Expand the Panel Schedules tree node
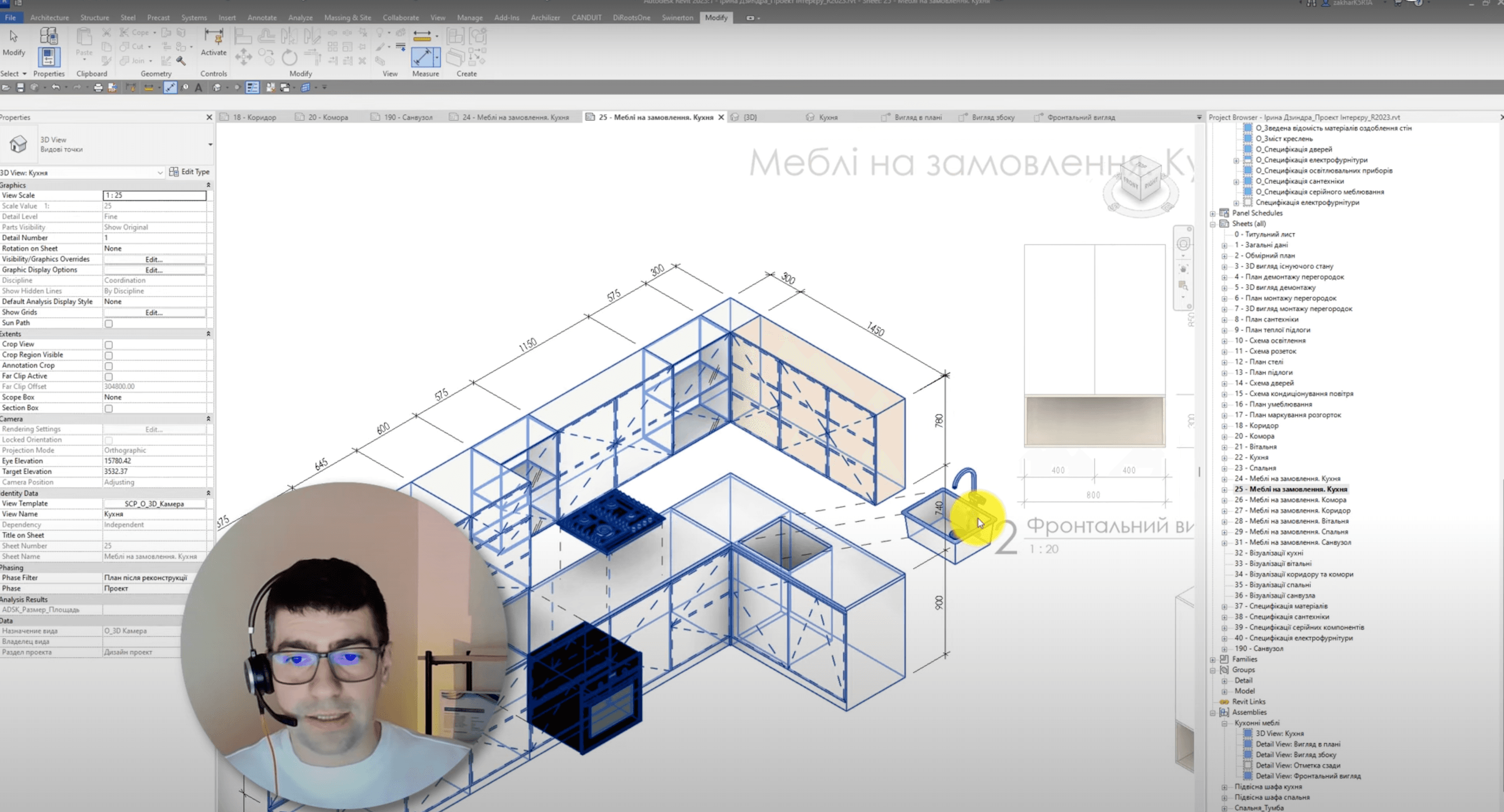Viewport: 1504px width, 812px height. point(1213,213)
